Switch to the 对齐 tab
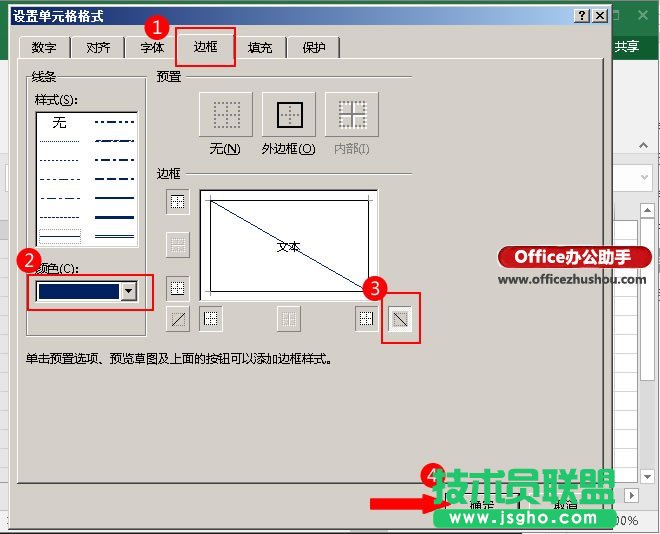The height and width of the screenshot is (534, 660). click(x=98, y=47)
